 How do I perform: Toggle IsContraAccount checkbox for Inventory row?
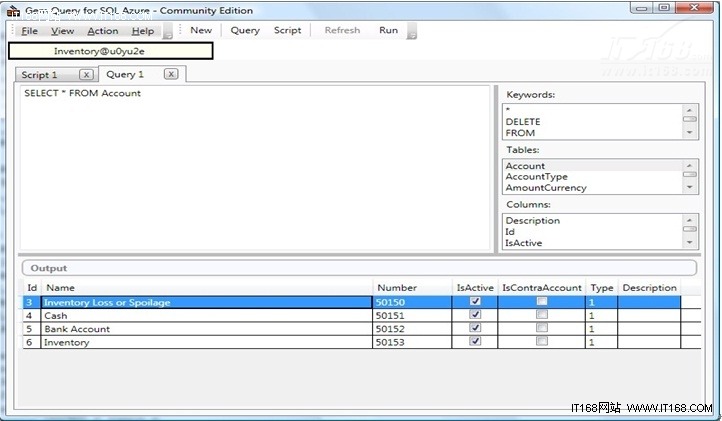(x=542, y=341)
